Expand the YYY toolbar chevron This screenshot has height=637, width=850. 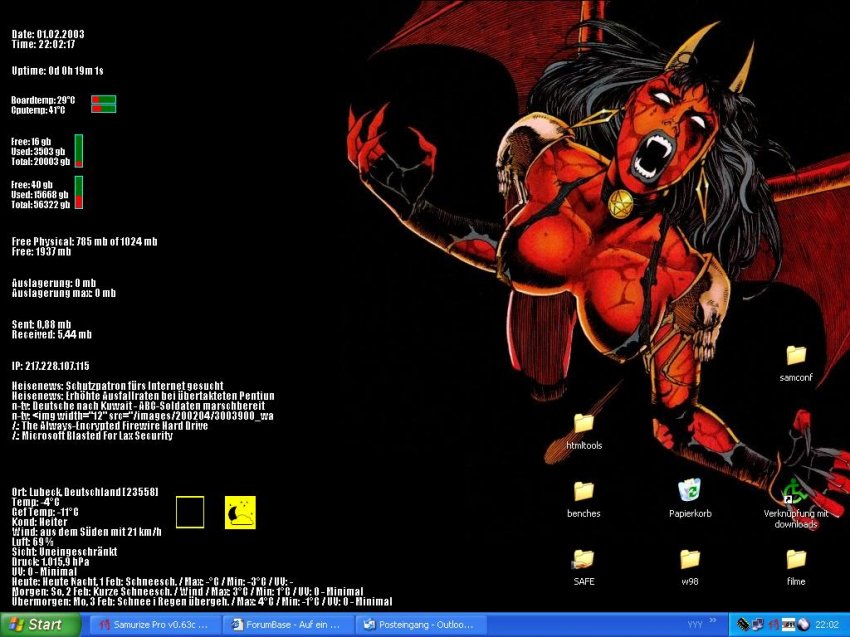click(x=713, y=621)
